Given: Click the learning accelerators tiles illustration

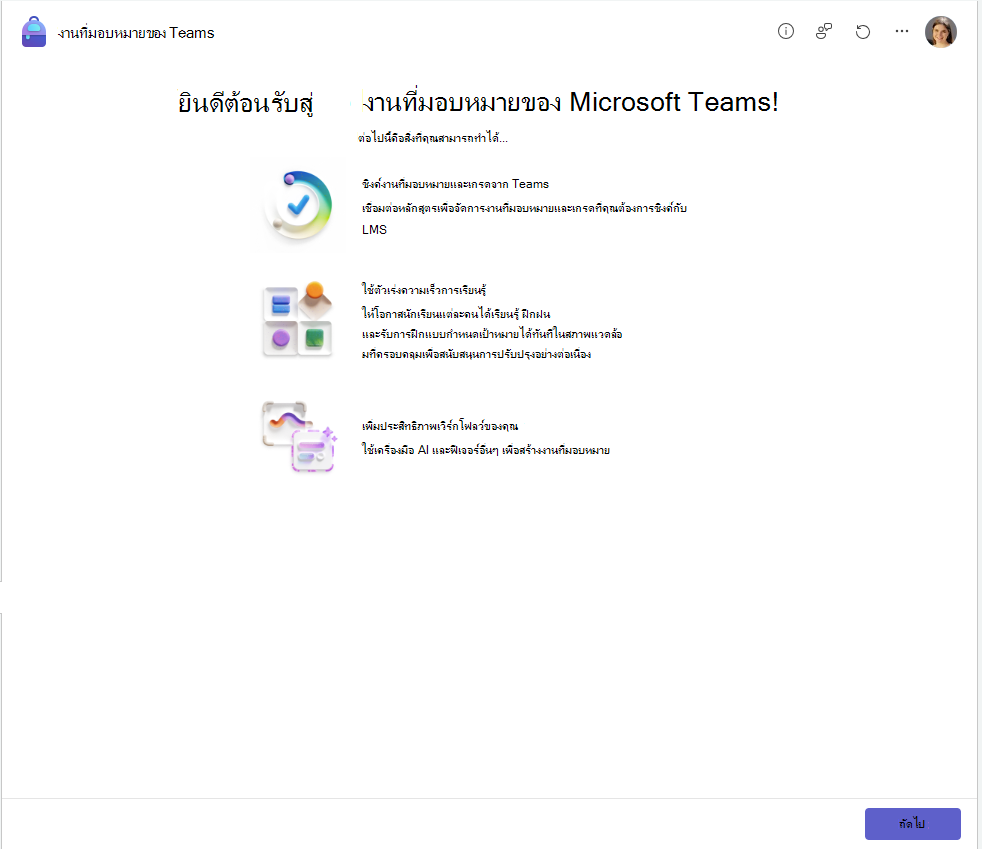Looking at the screenshot, I should tap(297, 319).
